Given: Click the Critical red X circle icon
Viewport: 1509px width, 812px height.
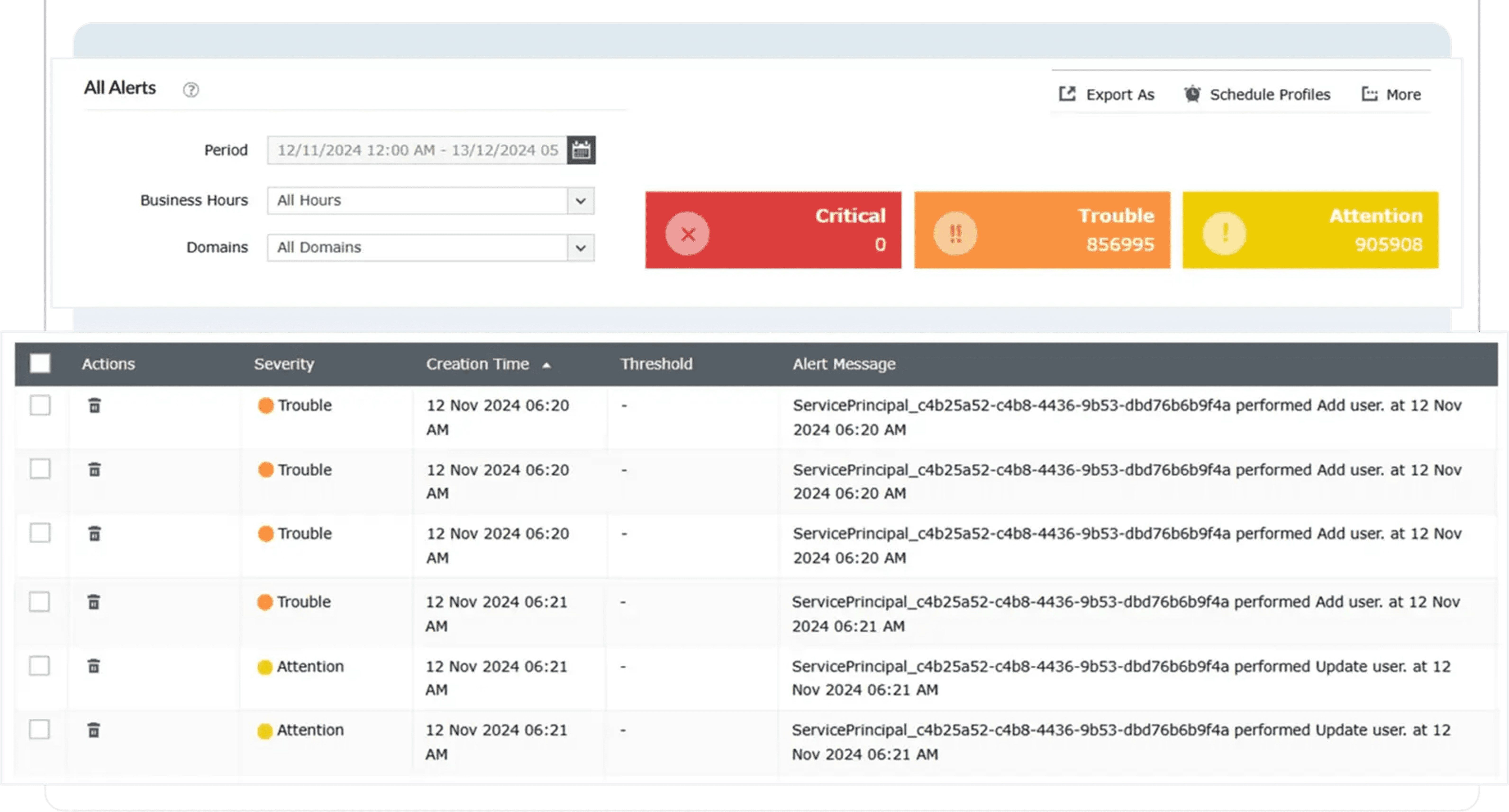Looking at the screenshot, I should coord(687,234).
